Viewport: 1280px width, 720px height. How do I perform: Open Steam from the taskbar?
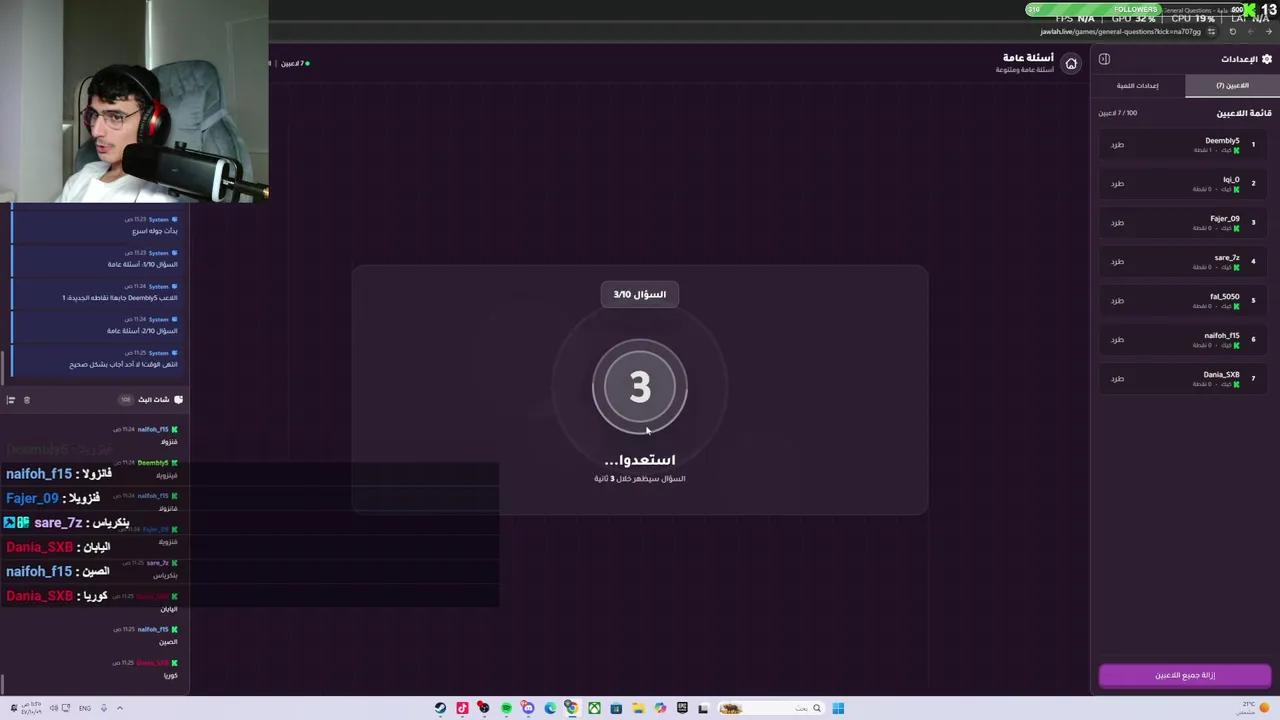point(440,708)
